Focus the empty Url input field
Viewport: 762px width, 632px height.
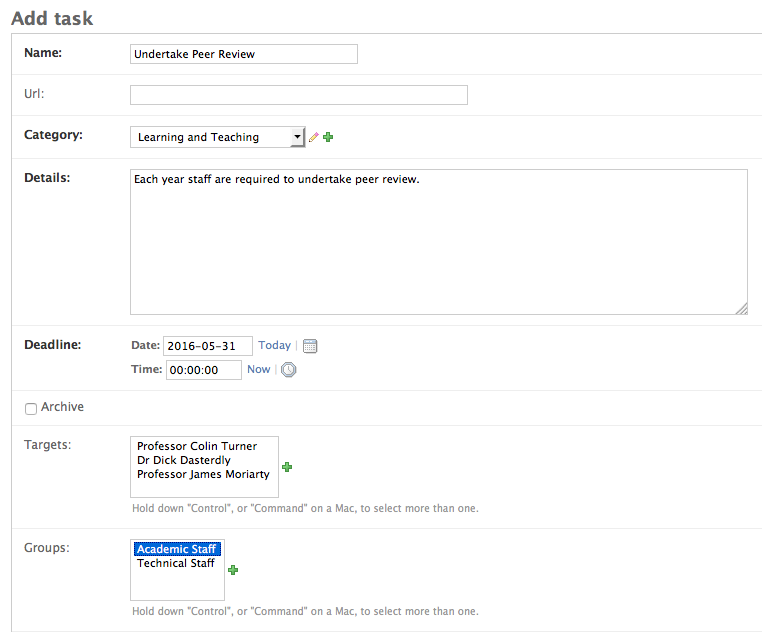[299, 95]
